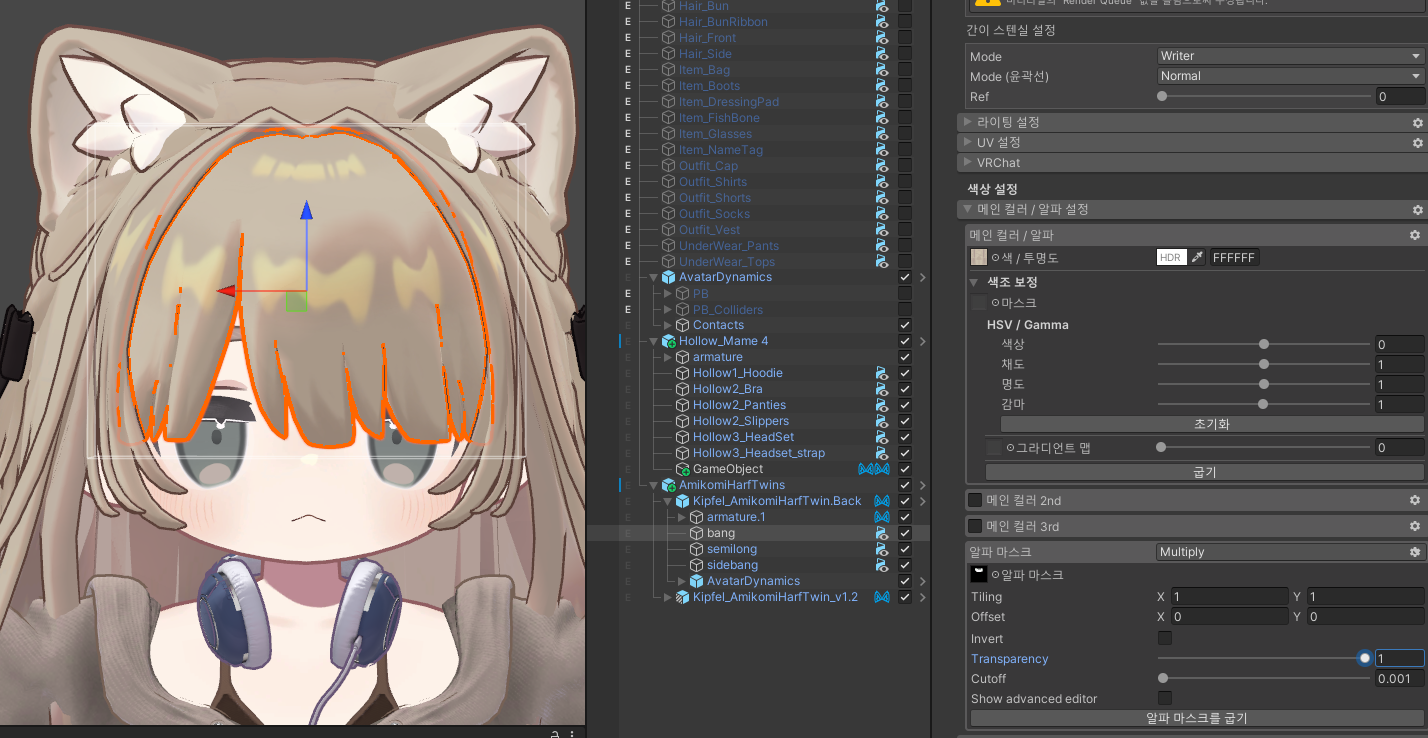Click the bow-shaped icon on armature.1 row
Image resolution: width=1428 pixels, height=738 pixels.
882,517
